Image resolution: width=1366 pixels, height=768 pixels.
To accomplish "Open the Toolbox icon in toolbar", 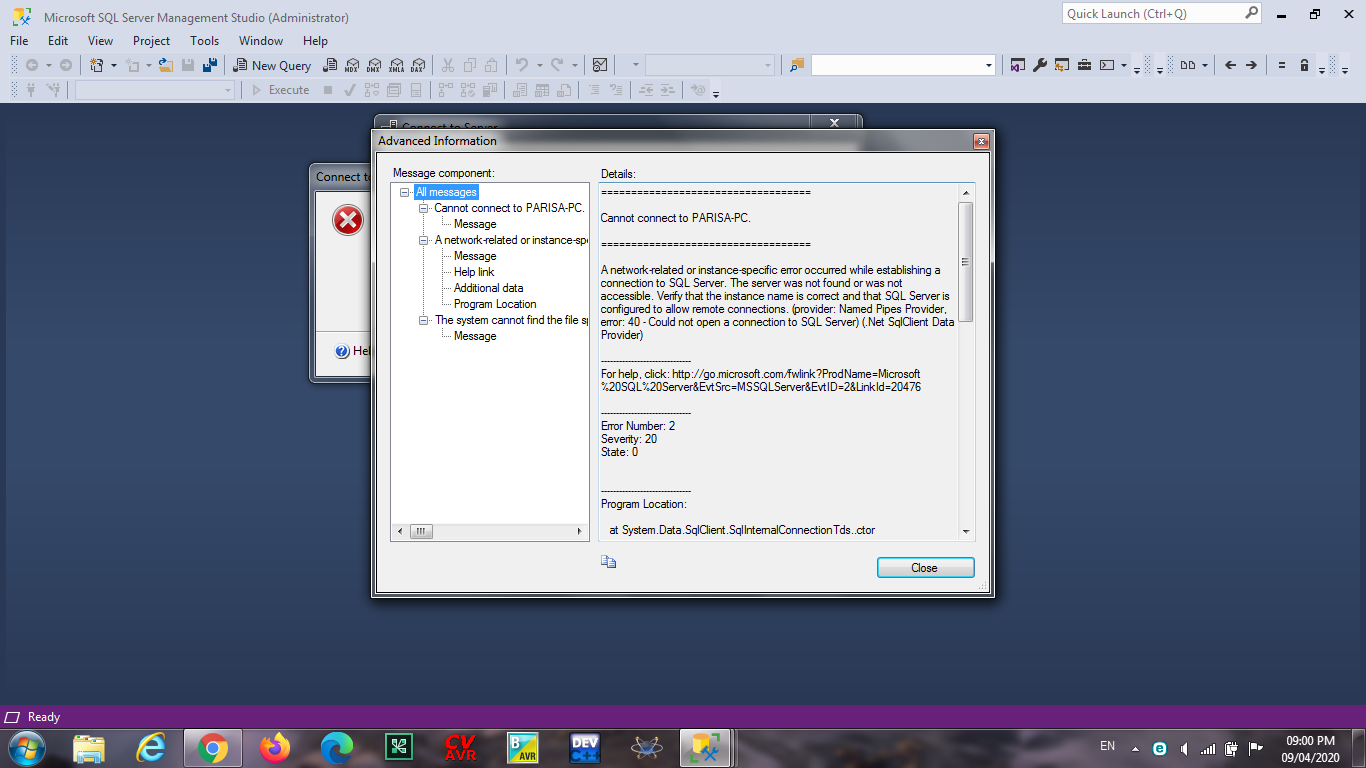I will point(1084,65).
